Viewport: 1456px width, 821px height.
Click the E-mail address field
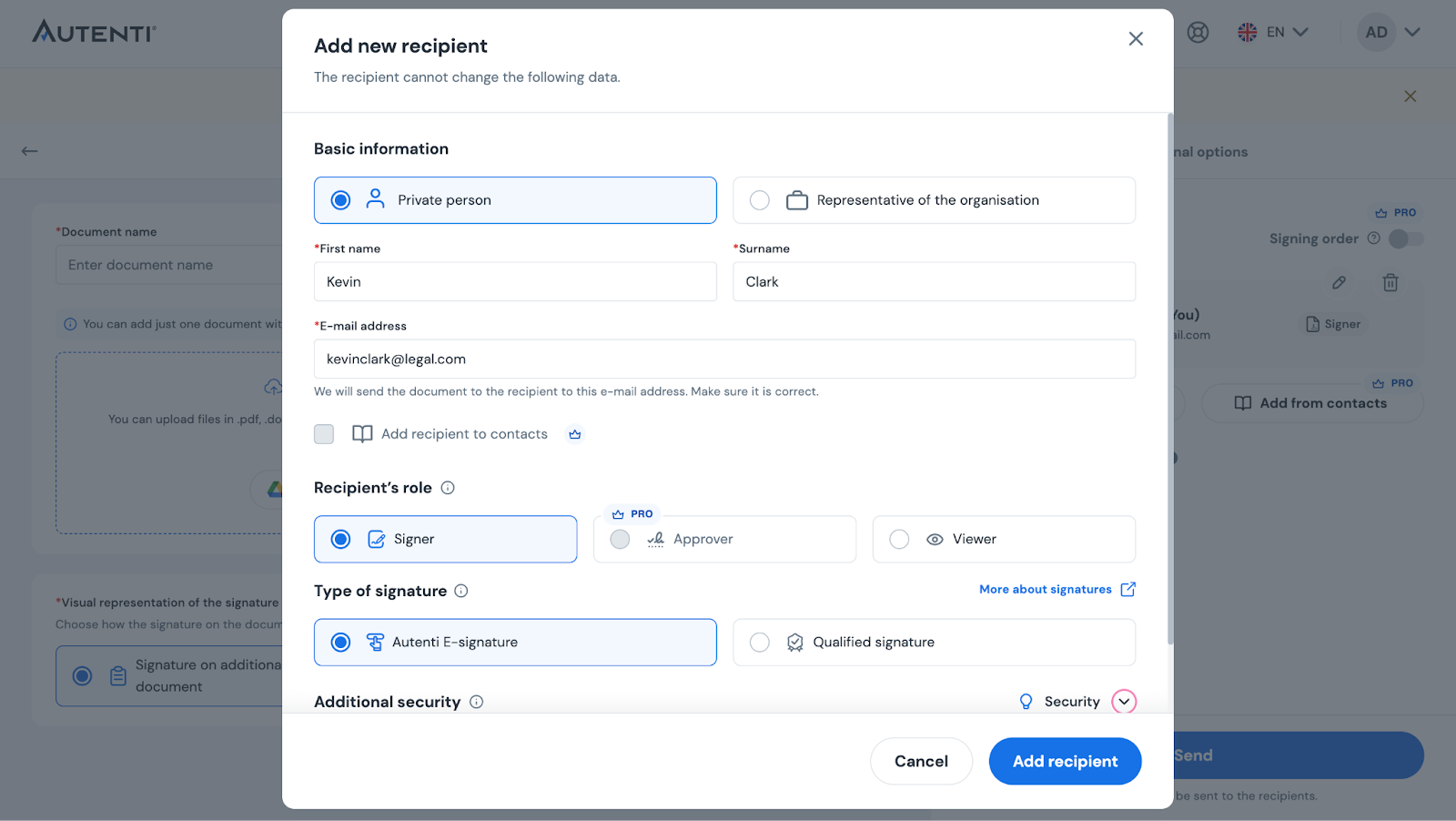coord(724,359)
